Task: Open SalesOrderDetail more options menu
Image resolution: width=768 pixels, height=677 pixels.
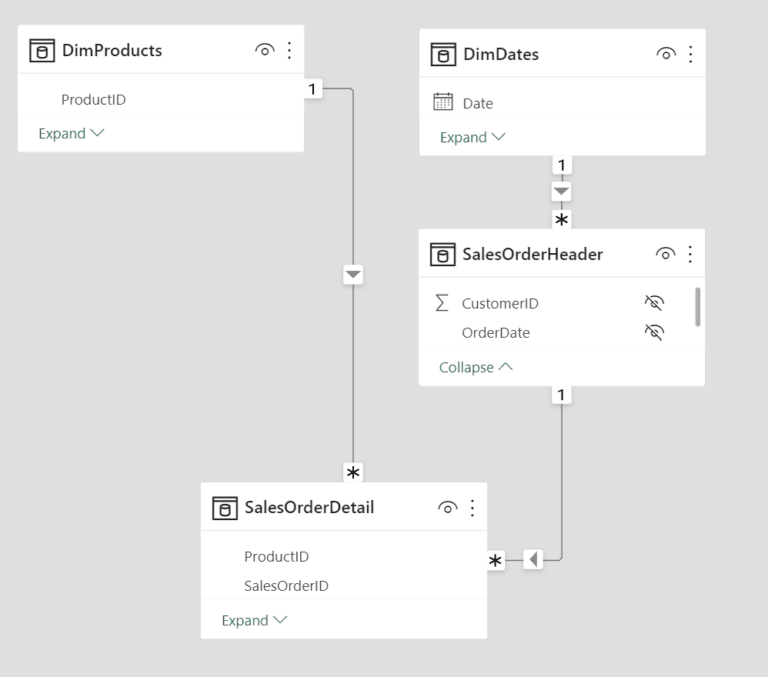Action: (x=472, y=508)
